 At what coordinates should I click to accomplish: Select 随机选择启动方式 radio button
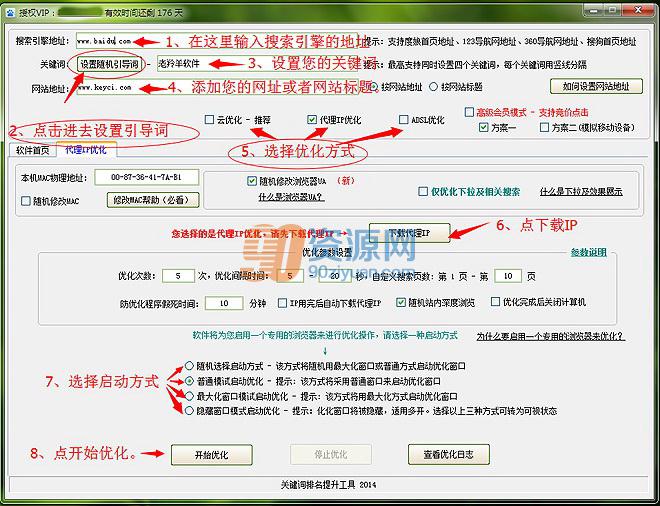(x=189, y=366)
